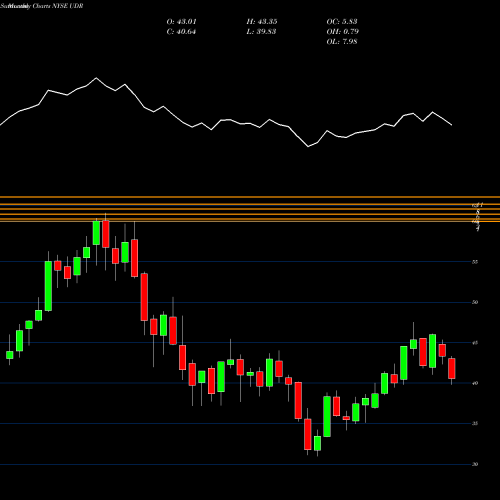
Task: Click the 35 price axis label
Action: tap(475, 424)
